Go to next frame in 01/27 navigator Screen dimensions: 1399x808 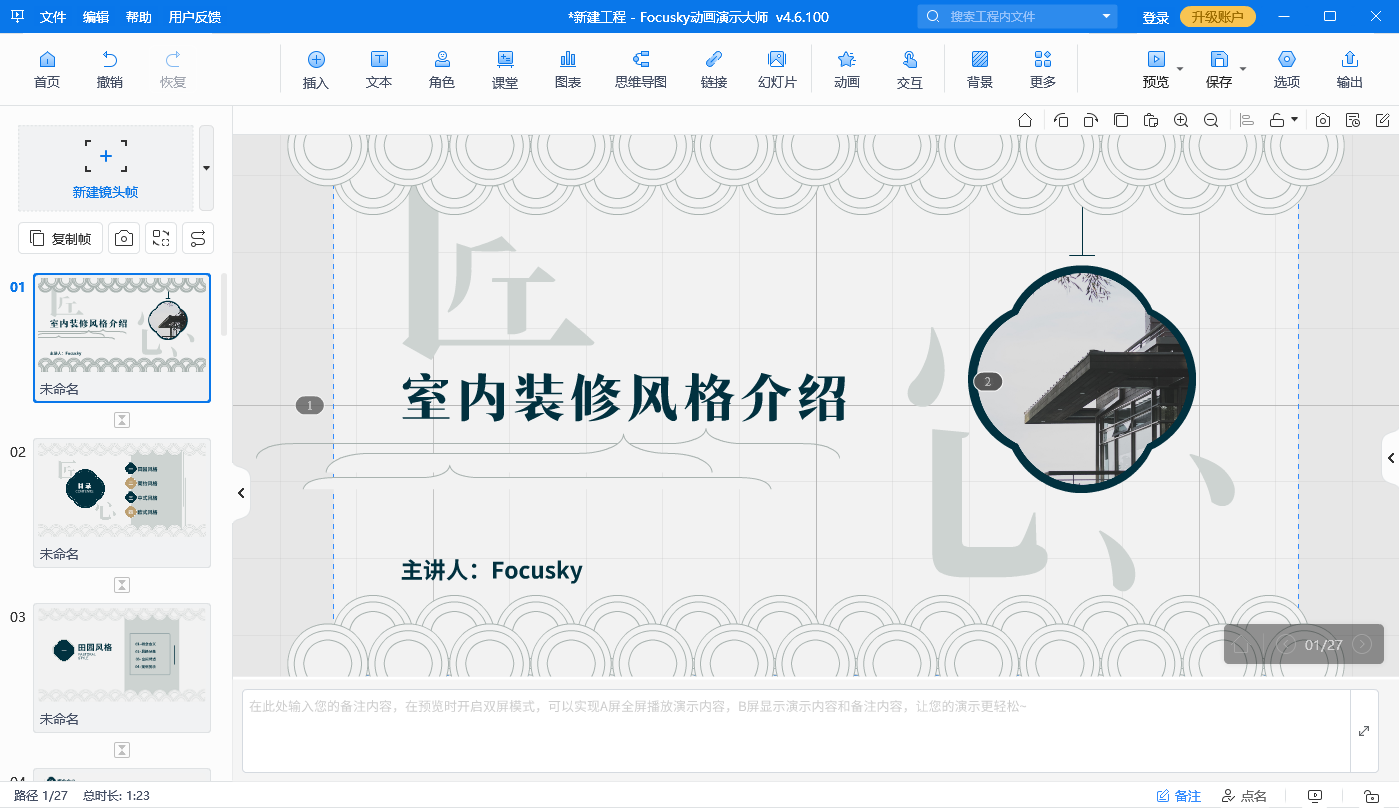1362,644
